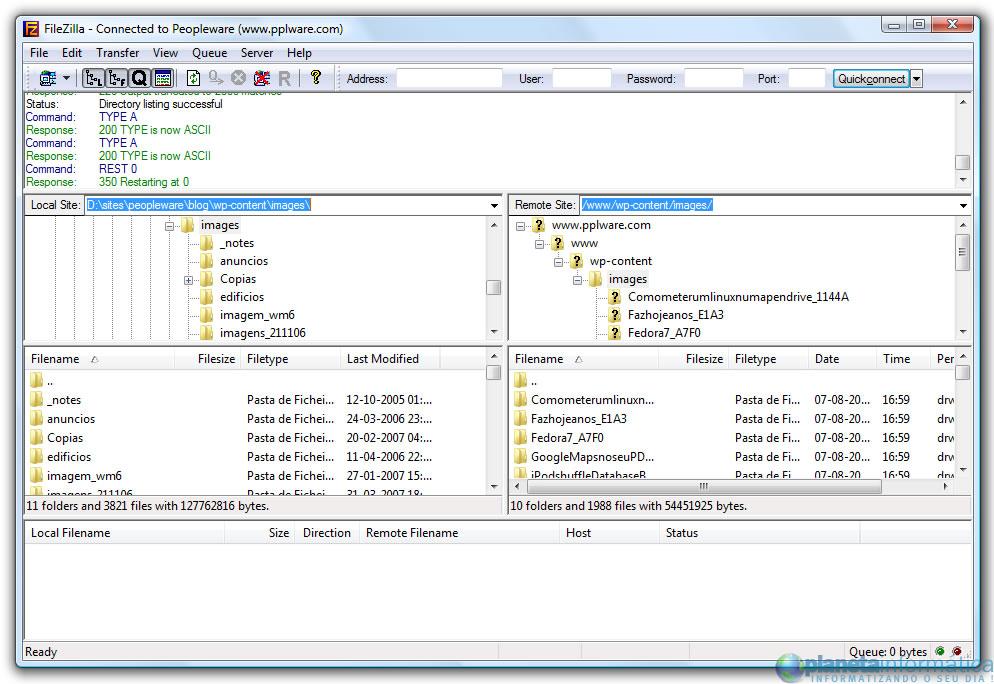Collapse the local images tree folder
Screen dimensions: 994x684
click(x=169, y=226)
